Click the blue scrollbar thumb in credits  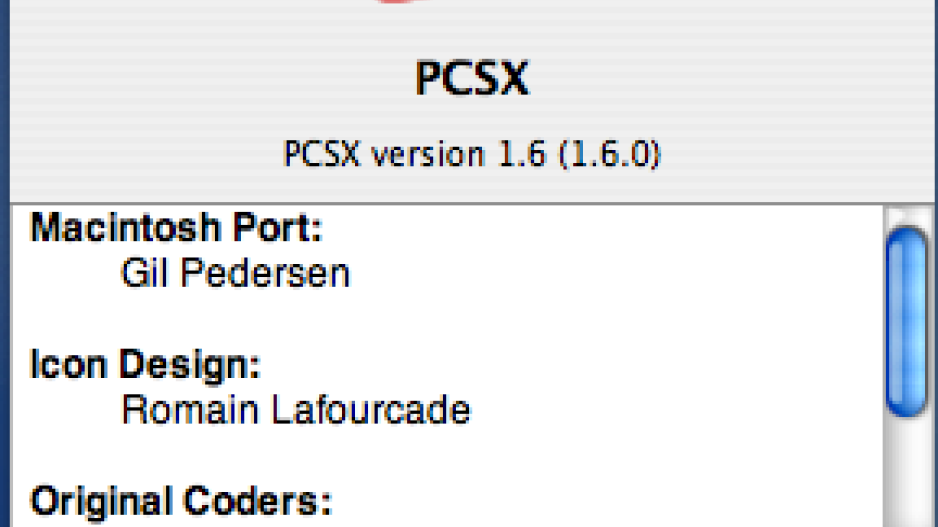[907, 322]
